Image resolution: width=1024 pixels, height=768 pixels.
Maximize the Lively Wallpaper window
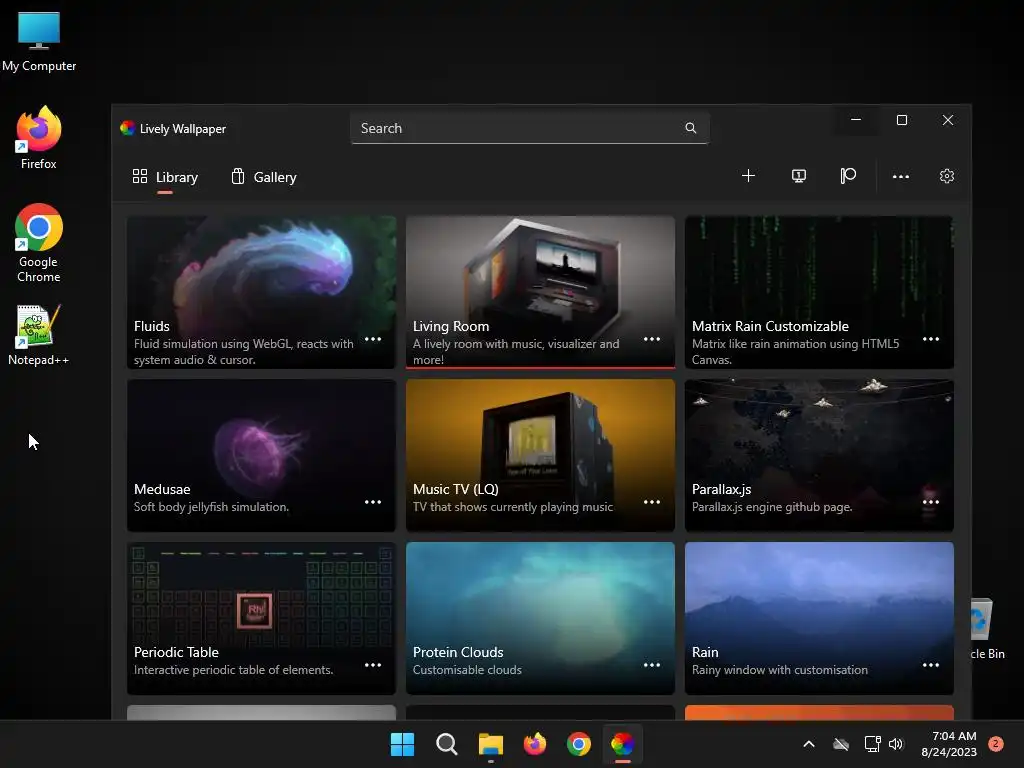coord(902,120)
